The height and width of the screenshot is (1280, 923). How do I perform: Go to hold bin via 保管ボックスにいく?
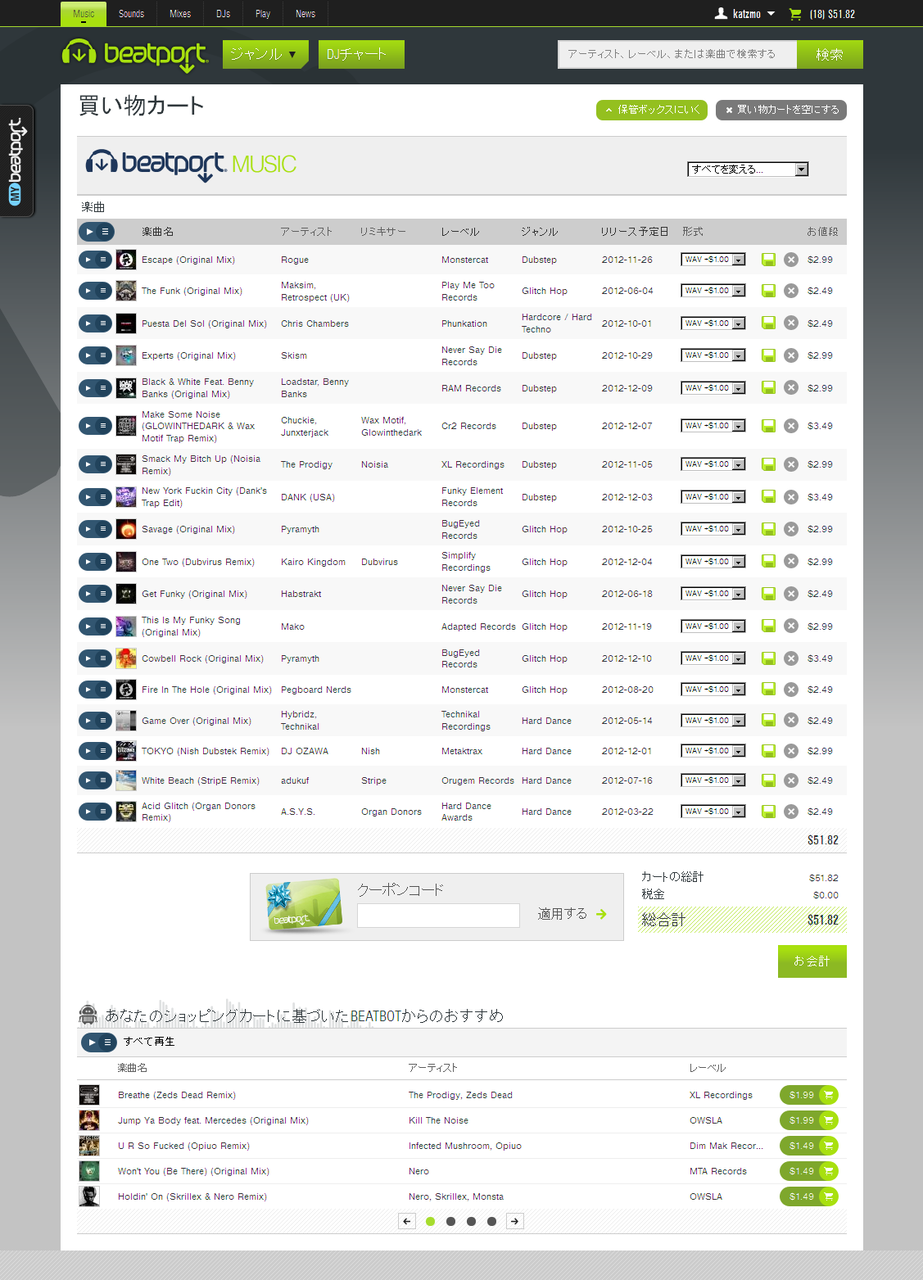[x=652, y=110]
